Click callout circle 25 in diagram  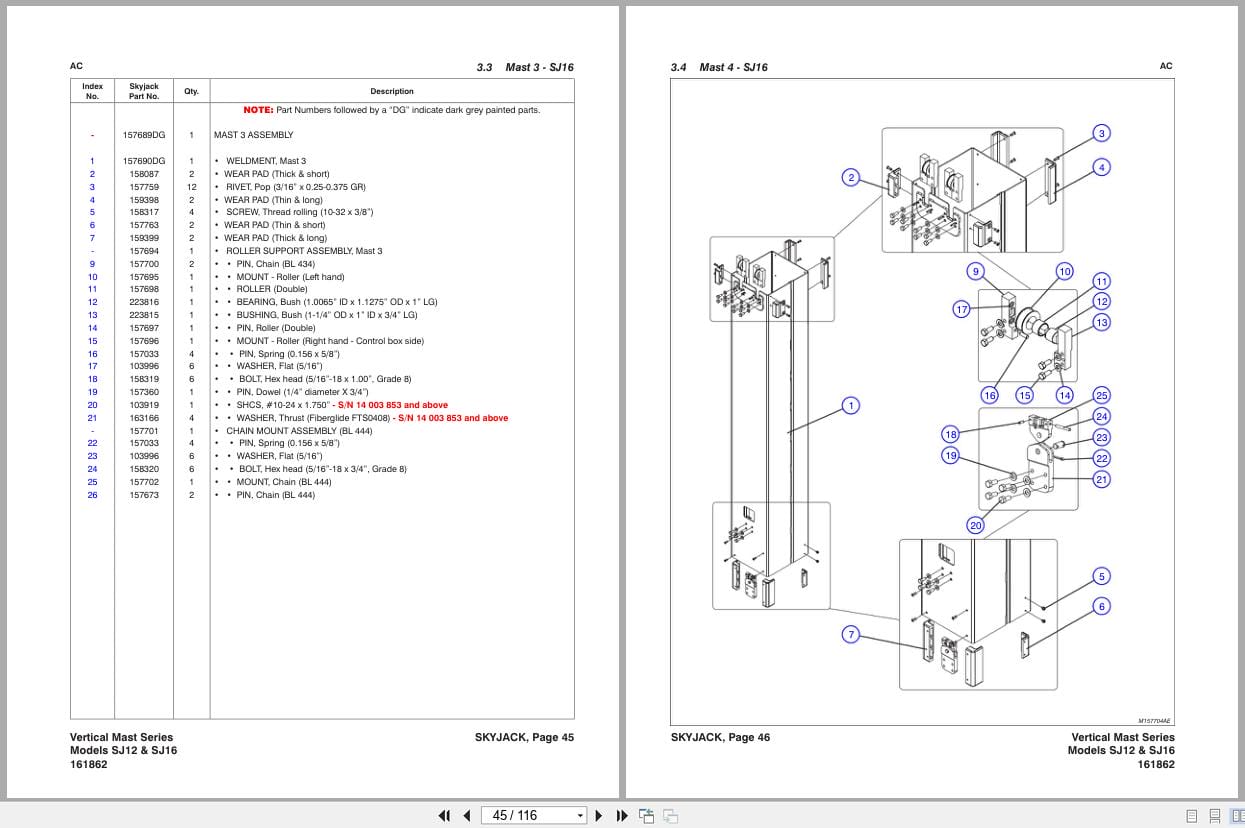[1101, 395]
